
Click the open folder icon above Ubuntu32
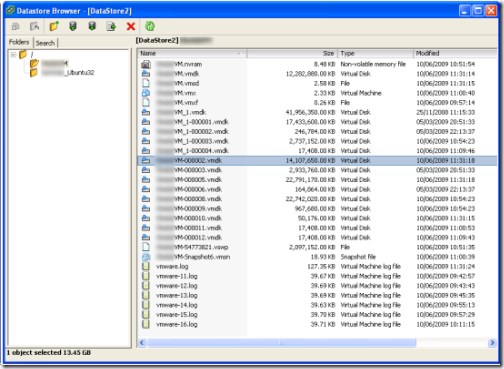(34, 63)
